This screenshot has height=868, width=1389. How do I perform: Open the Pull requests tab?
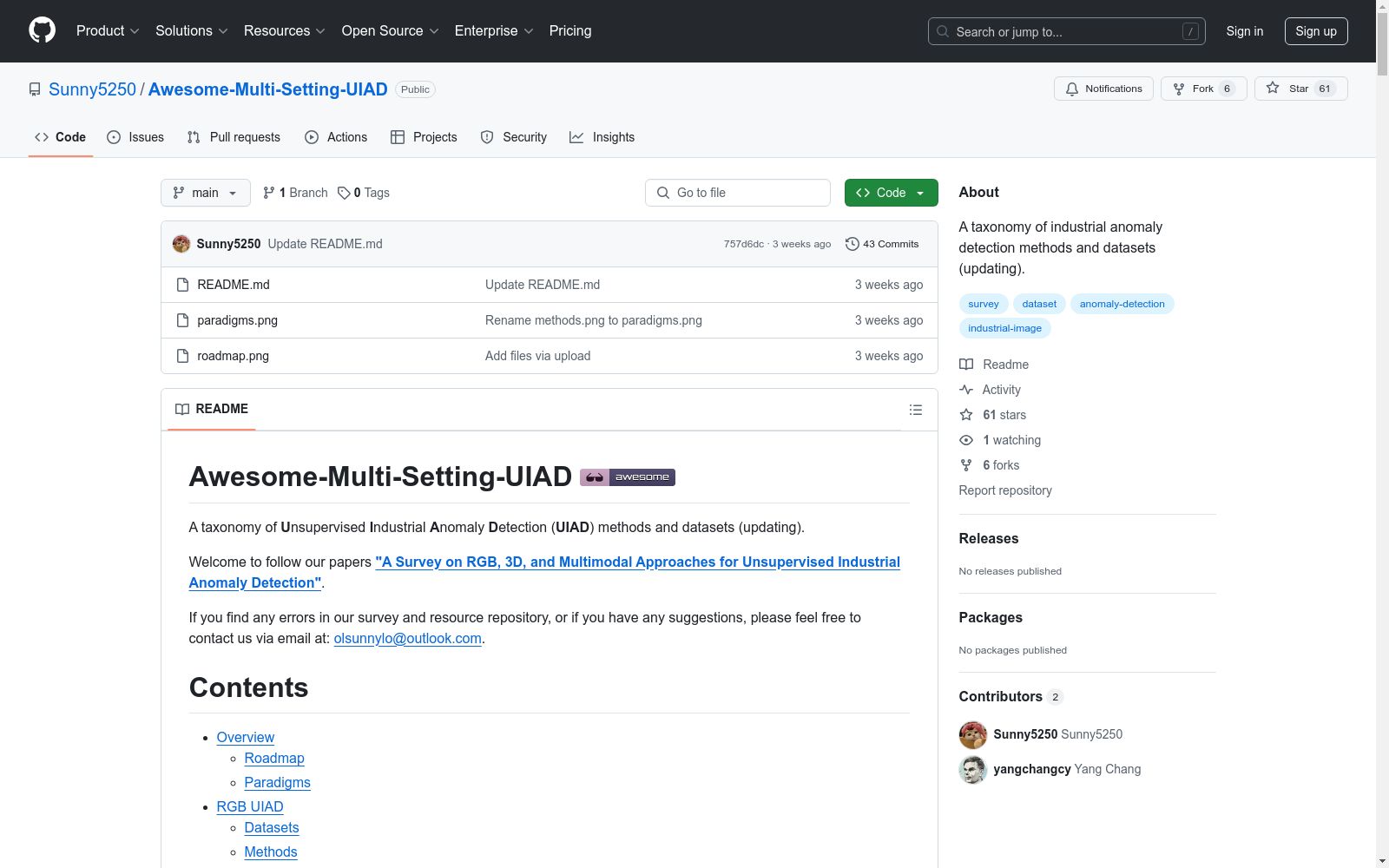234,137
